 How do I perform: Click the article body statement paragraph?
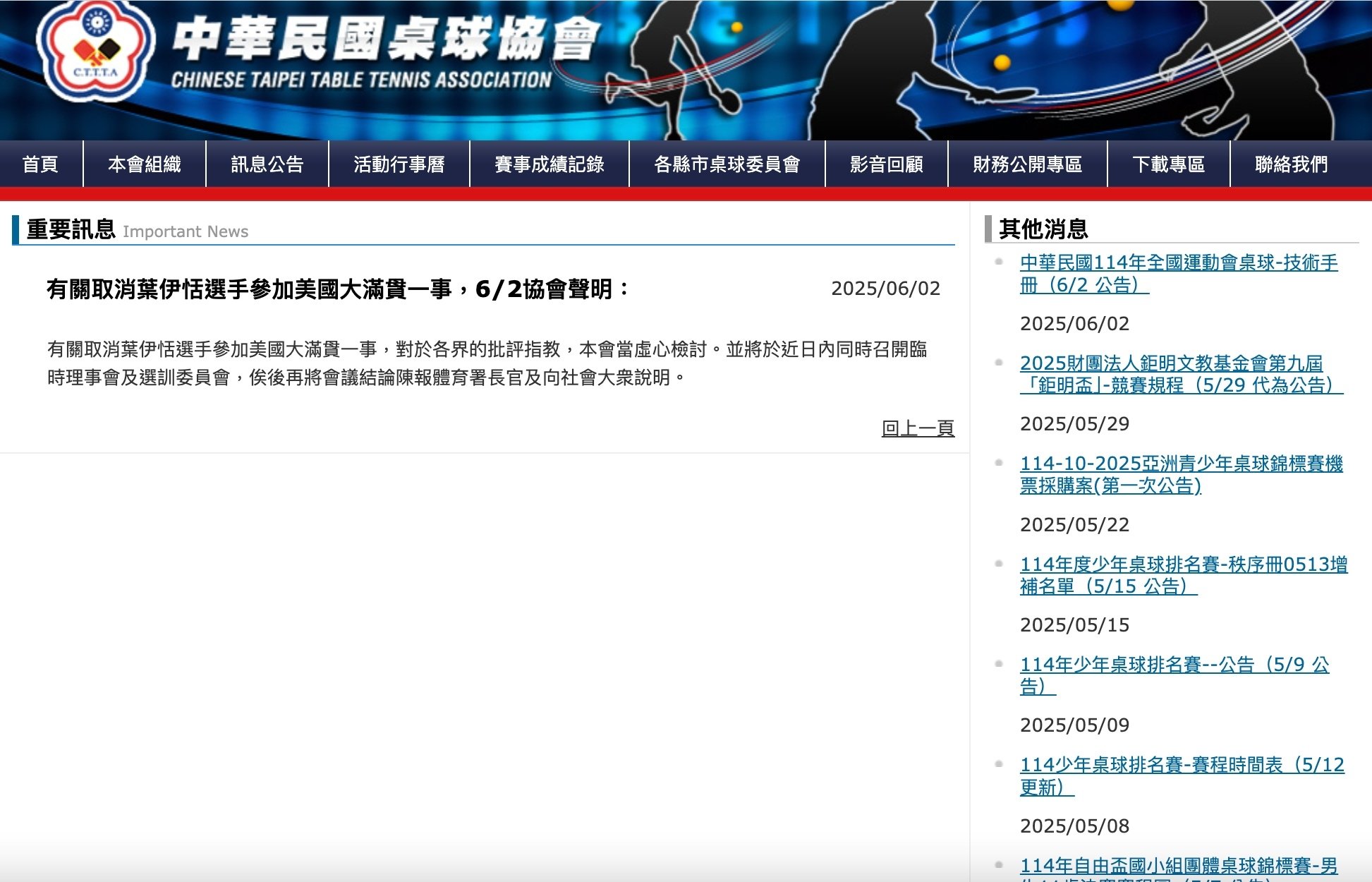(x=487, y=363)
